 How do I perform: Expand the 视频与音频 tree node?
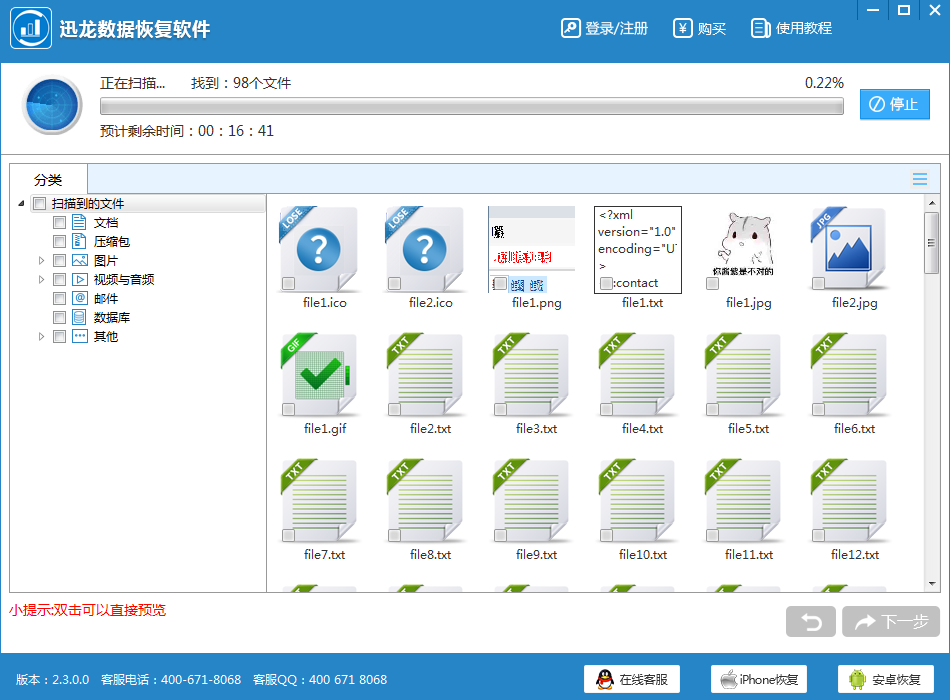pyautogui.click(x=42, y=280)
